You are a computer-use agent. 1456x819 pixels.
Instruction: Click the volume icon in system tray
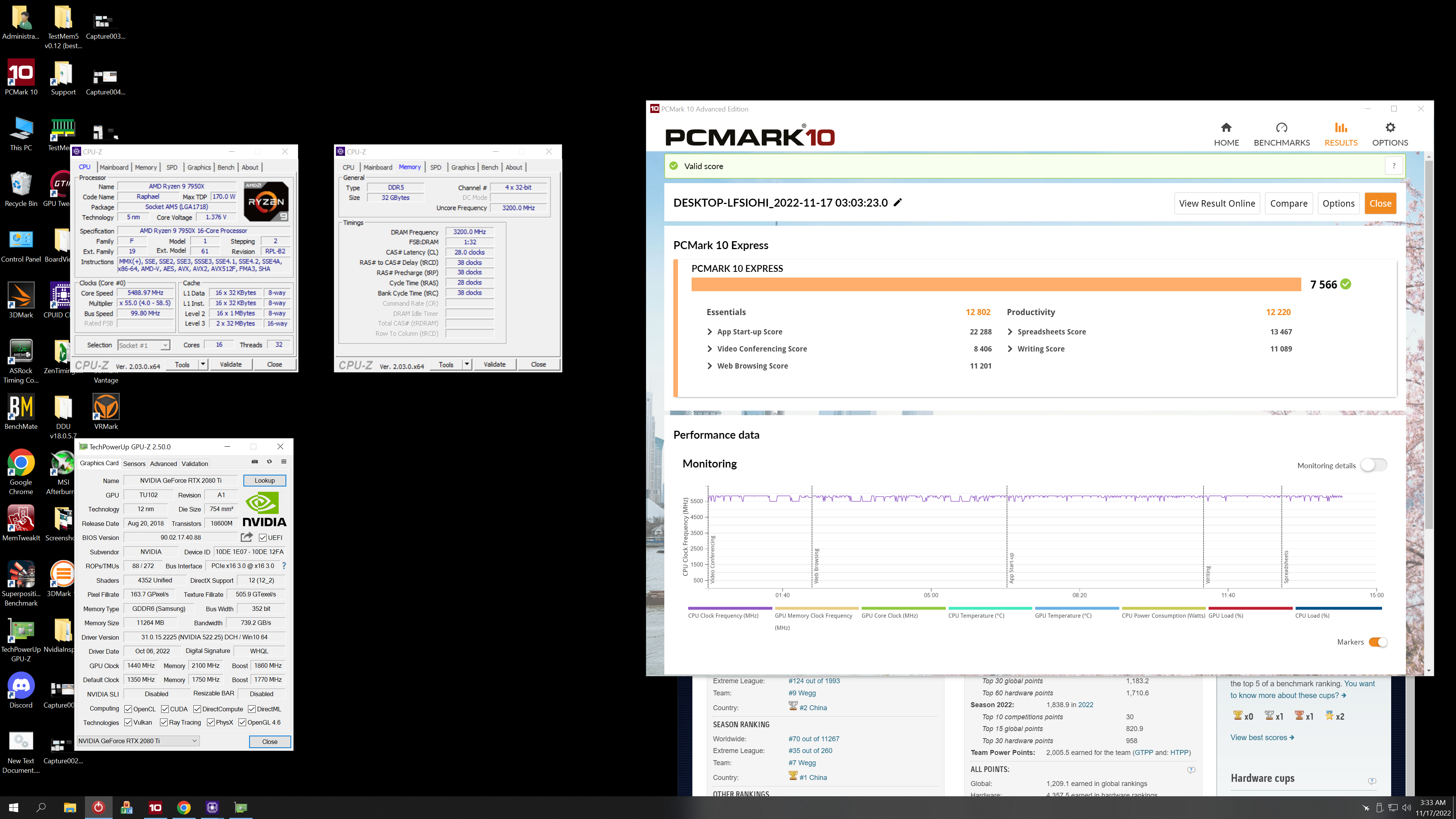(x=1407, y=808)
